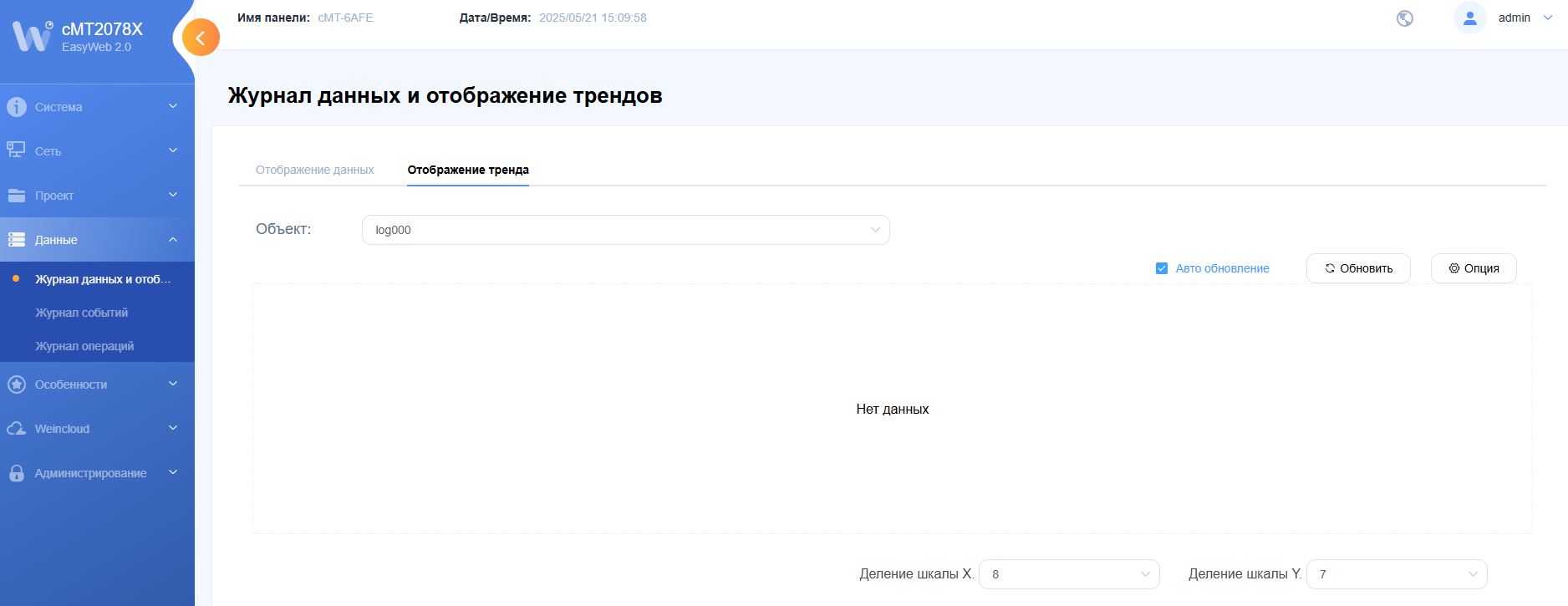Click the globe language icon

[x=1405, y=18]
